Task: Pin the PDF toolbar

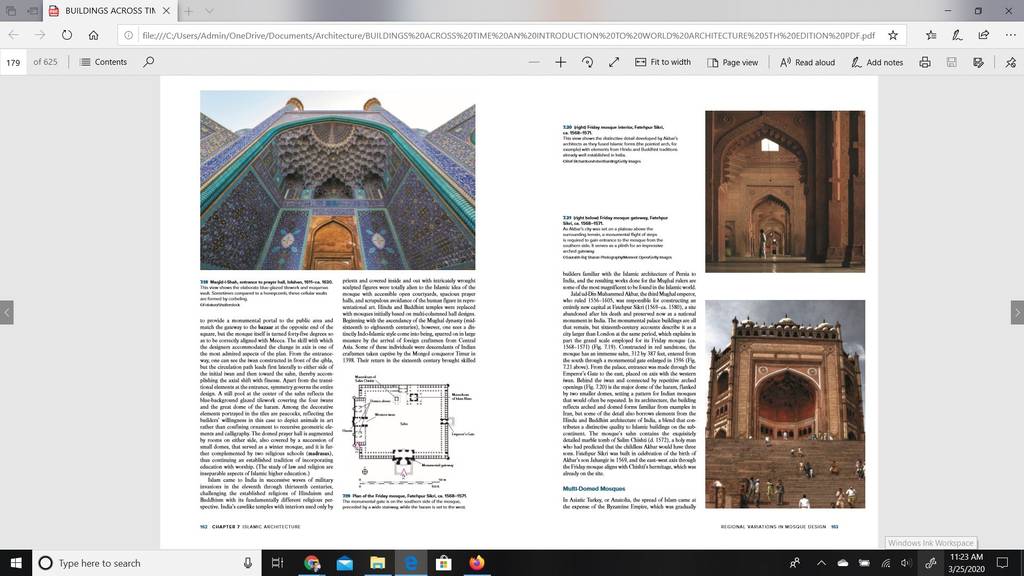Action: [x=1010, y=62]
